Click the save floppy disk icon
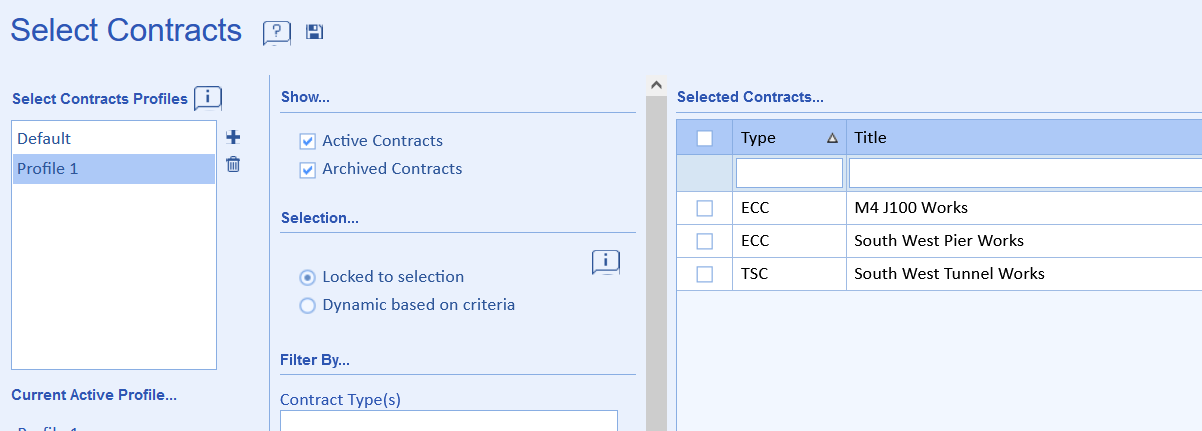The height and width of the screenshot is (431, 1202). [x=315, y=32]
